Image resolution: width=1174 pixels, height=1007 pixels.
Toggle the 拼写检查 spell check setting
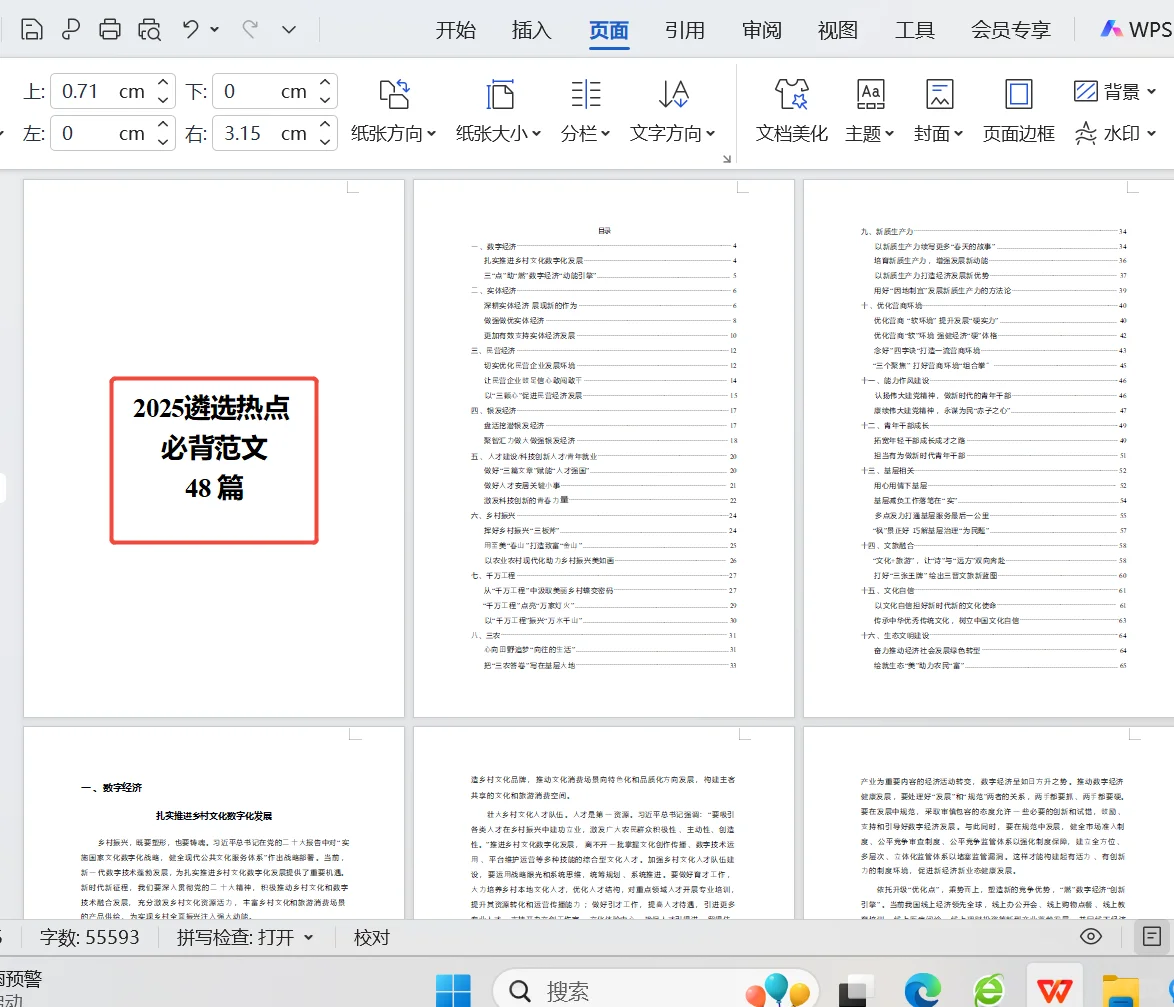point(244,937)
